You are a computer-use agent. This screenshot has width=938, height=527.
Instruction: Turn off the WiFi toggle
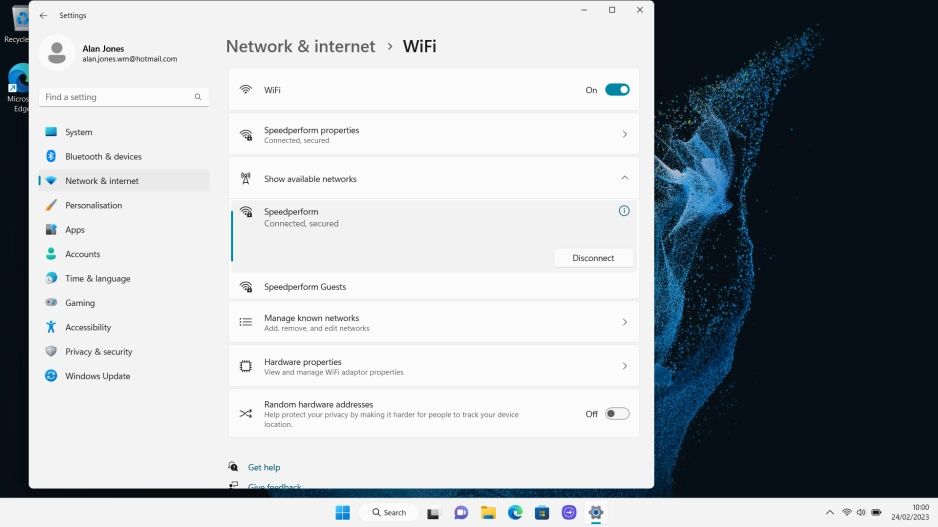(617, 90)
